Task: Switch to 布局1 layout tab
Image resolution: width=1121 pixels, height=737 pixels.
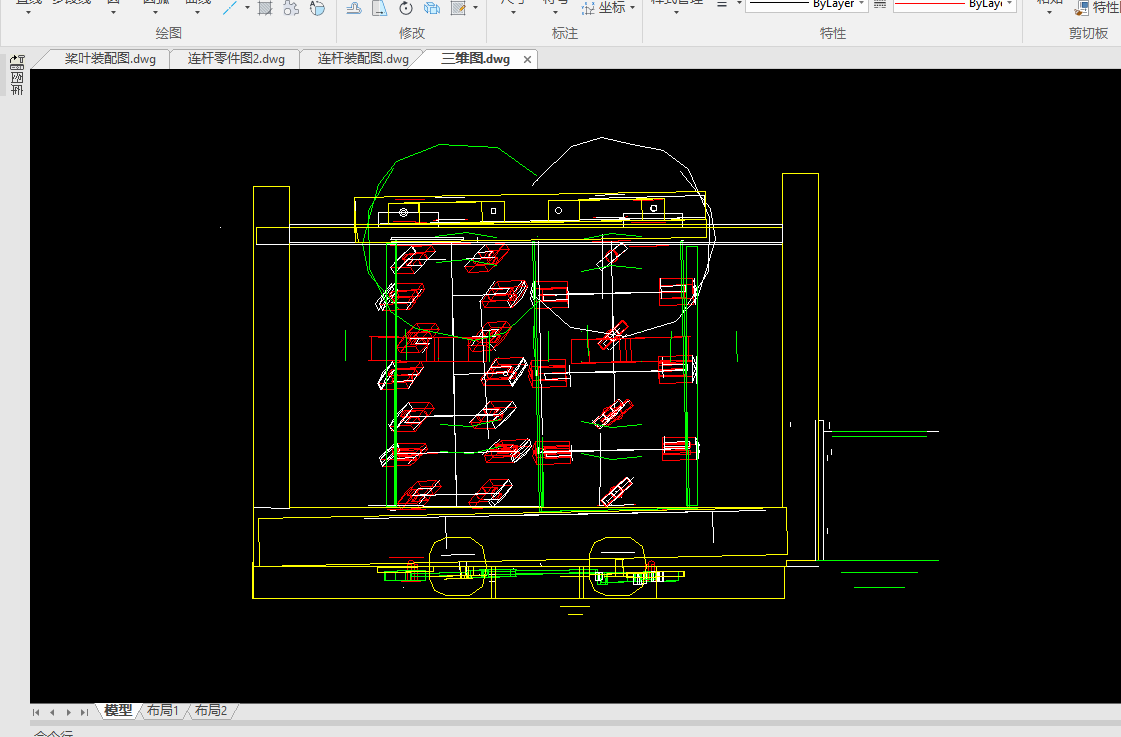Action: tap(162, 711)
